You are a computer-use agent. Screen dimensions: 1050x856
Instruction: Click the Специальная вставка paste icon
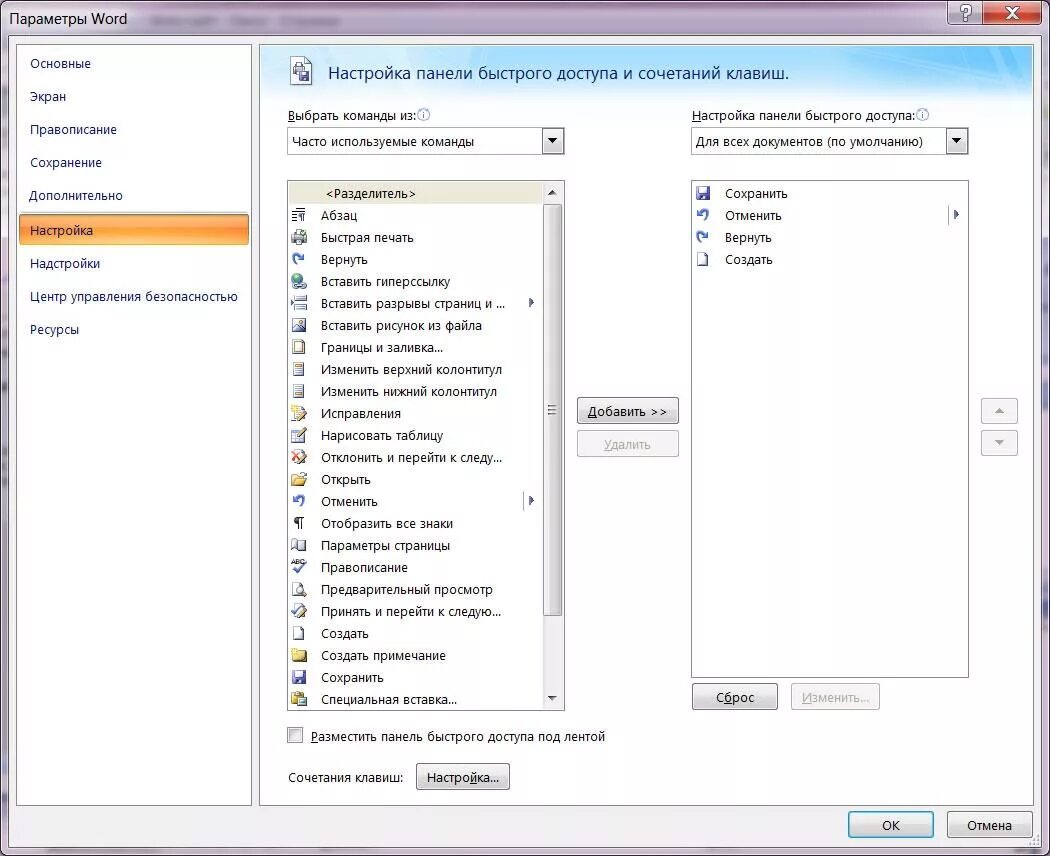point(299,699)
